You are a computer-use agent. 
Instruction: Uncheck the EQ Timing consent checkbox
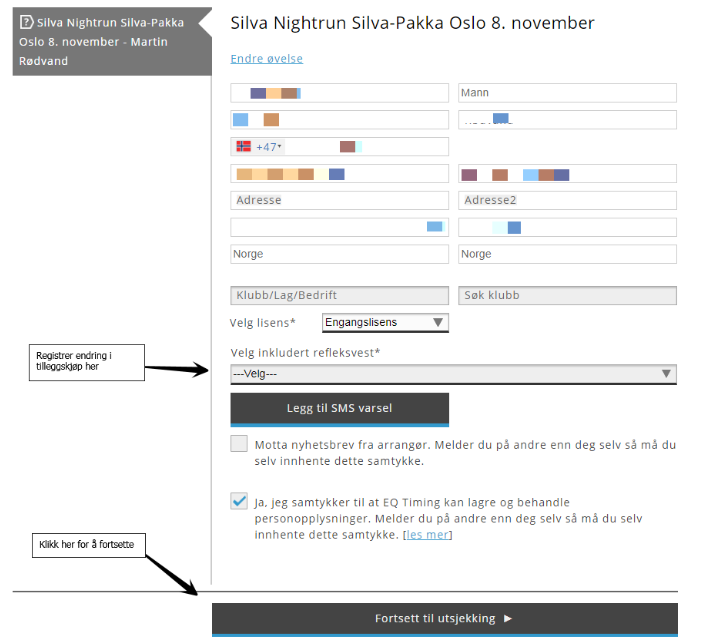[239, 501]
